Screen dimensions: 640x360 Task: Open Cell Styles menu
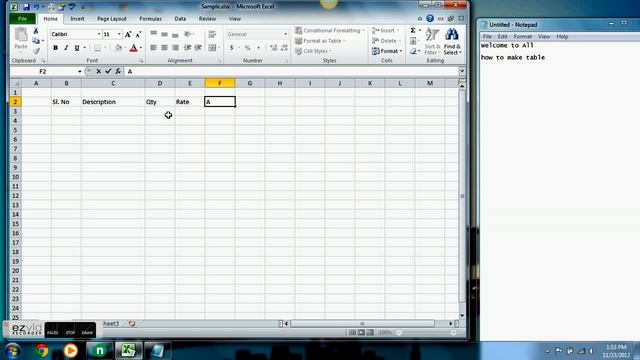click(313, 51)
